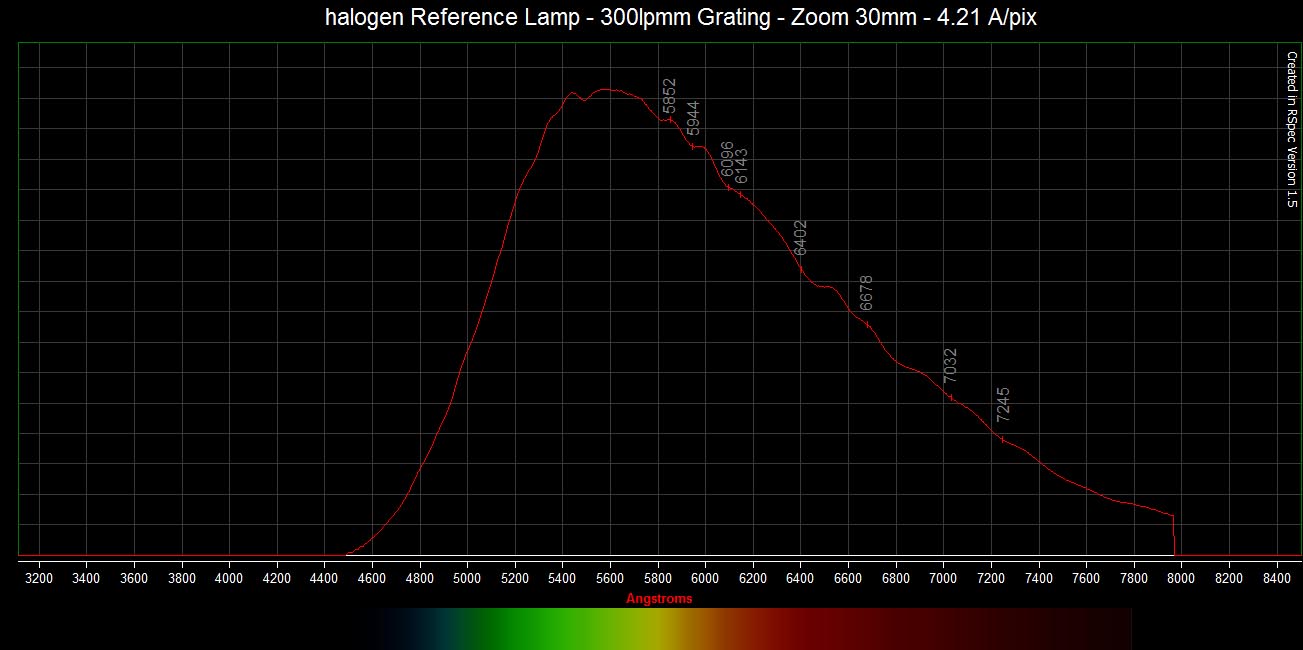The width and height of the screenshot is (1303, 650).
Task: Click the 5852 peak wavelength label
Action: [669, 95]
